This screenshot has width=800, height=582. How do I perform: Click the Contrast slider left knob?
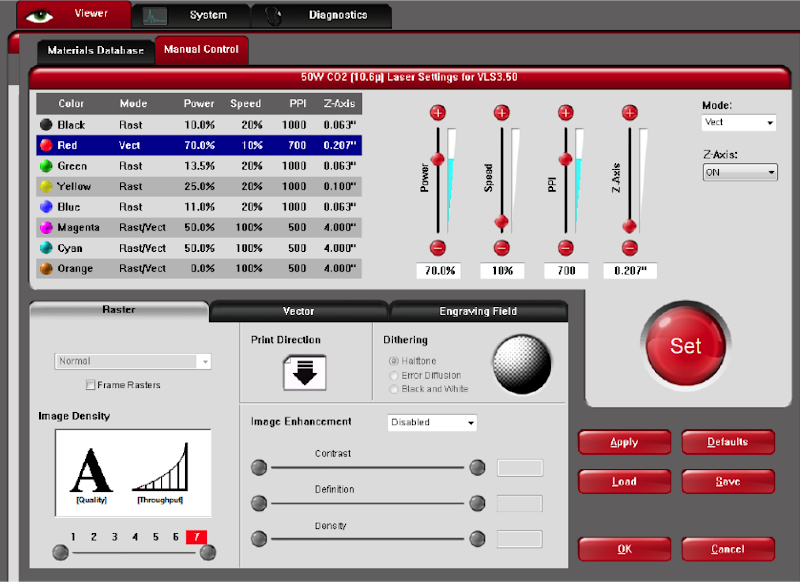[259, 467]
